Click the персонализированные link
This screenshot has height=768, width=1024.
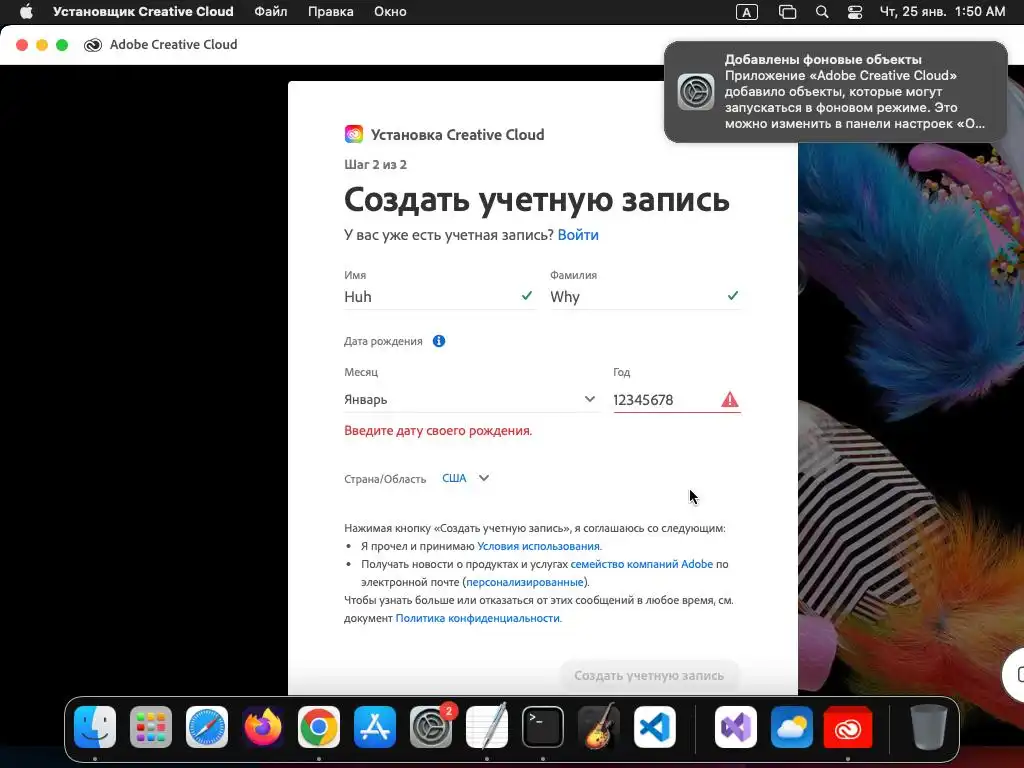pos(525,582)
